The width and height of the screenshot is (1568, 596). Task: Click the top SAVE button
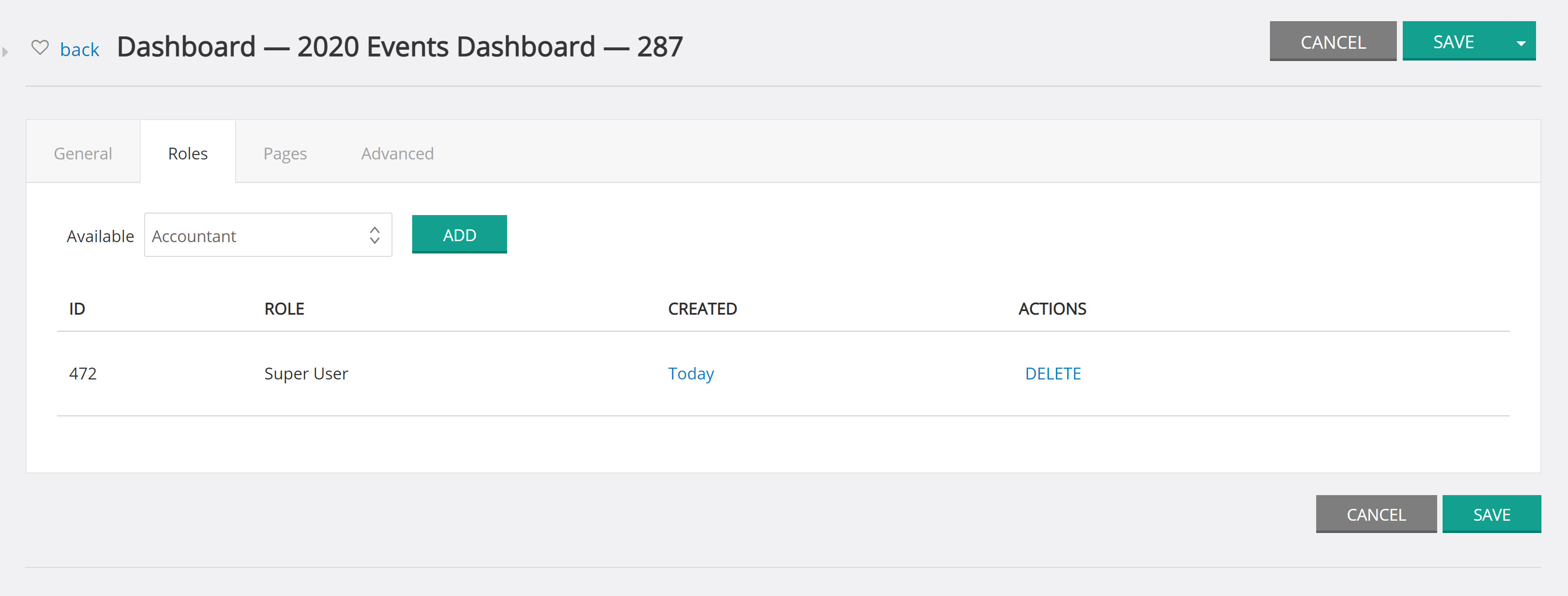[x=1453, y=41]
